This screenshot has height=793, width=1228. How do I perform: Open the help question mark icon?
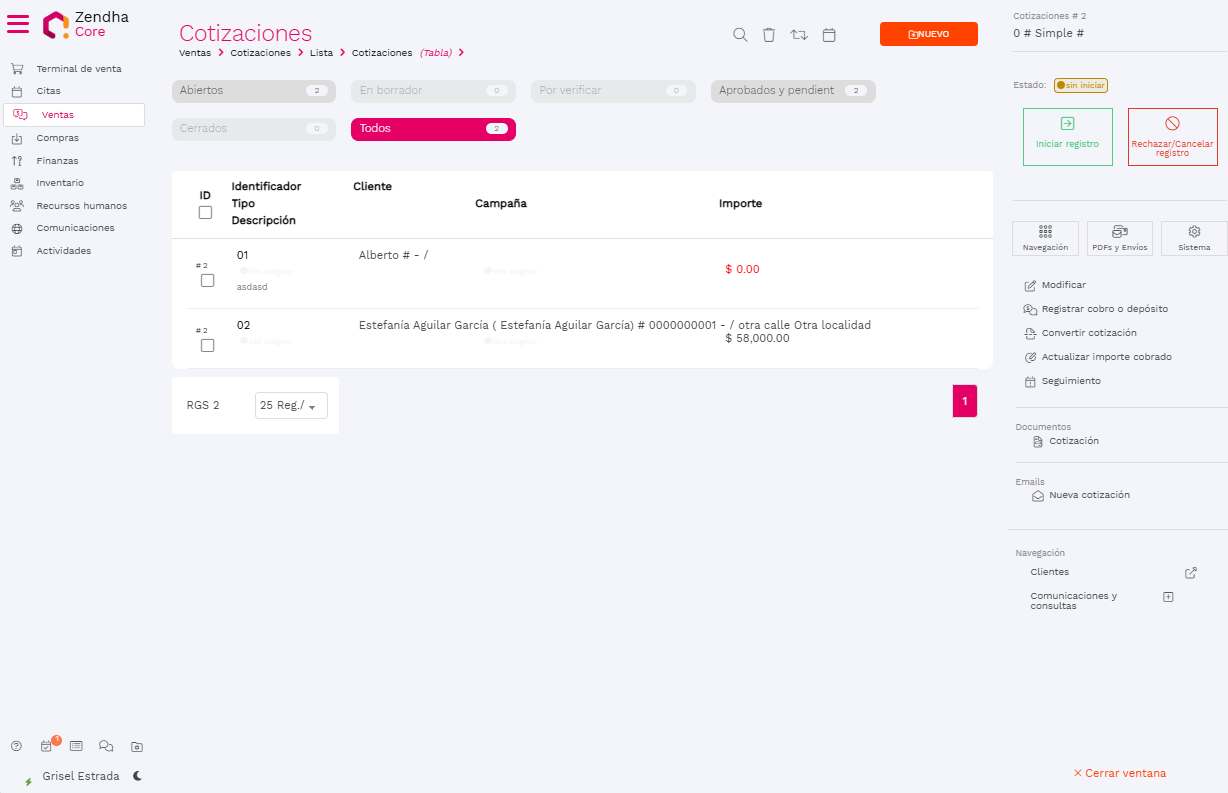coord(16,746)
